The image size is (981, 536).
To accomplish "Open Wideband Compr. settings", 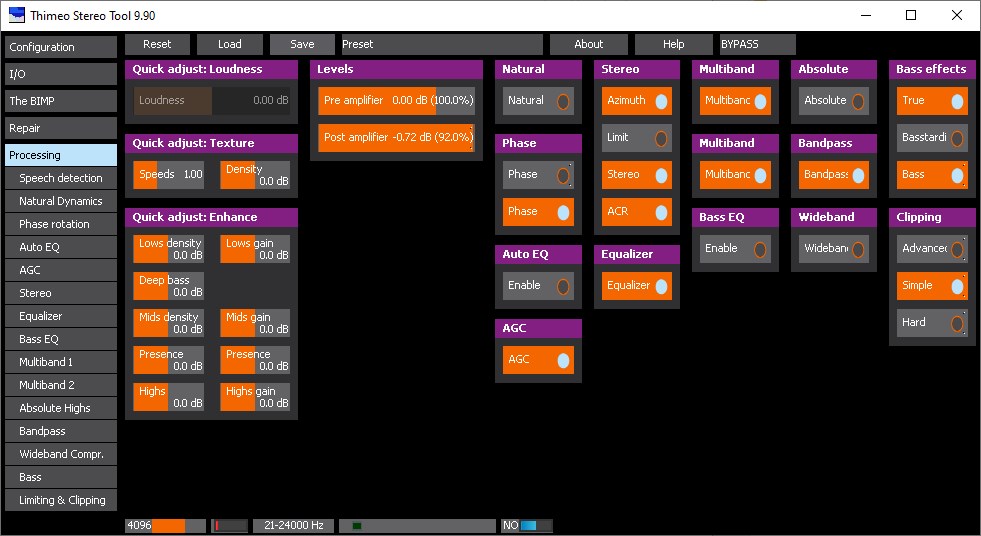I will tap(61, 454).
